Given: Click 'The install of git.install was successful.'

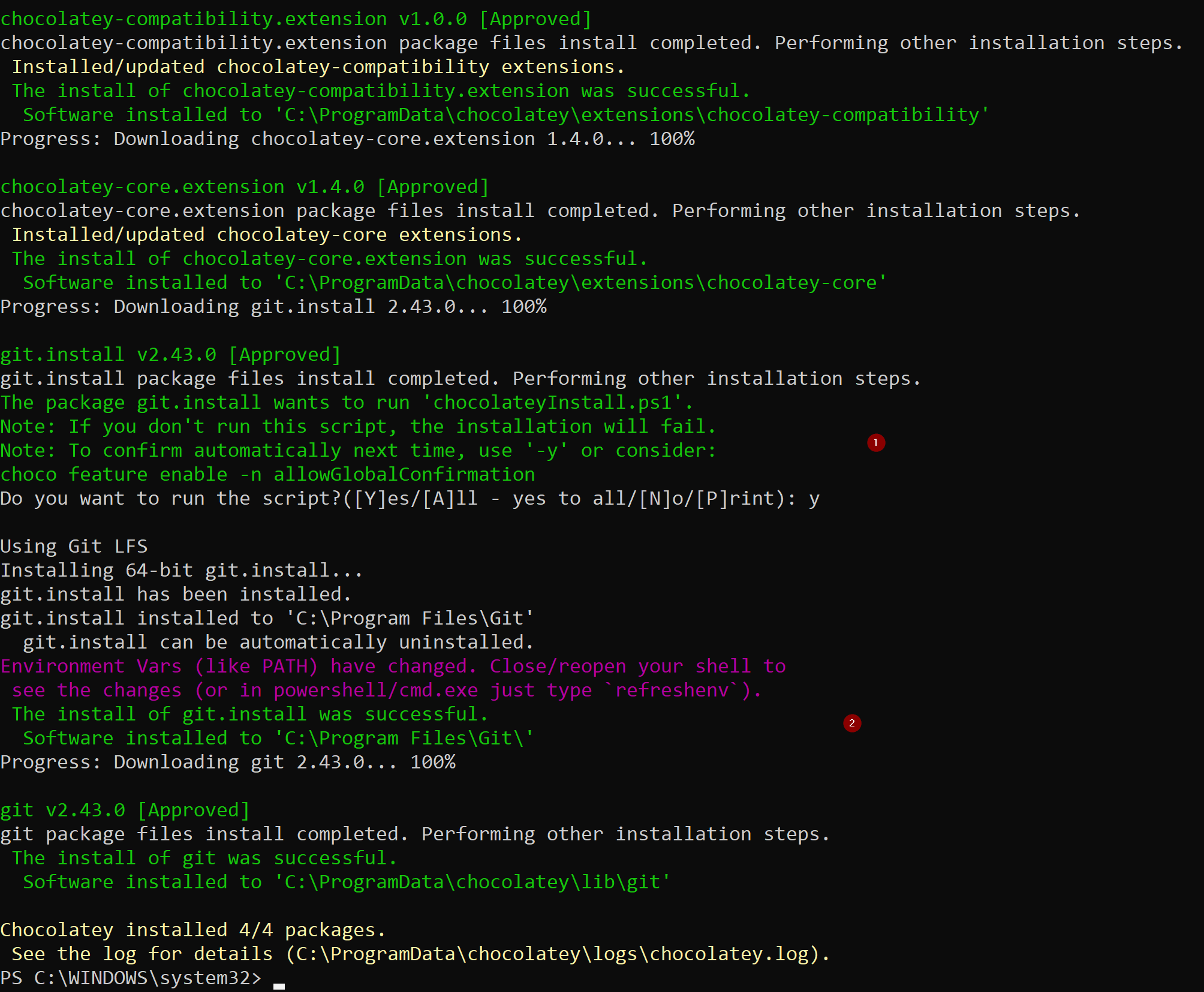Looking at the screenshot, I should point(250,714).
